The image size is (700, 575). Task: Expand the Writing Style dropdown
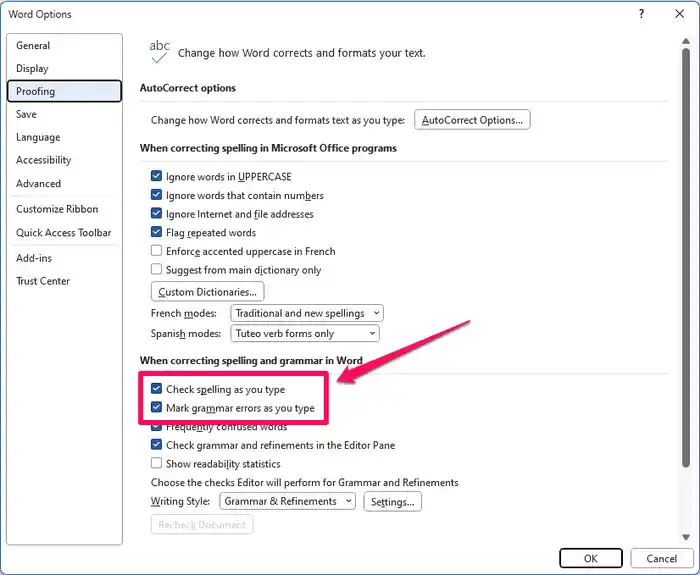[x=288, y=501]
